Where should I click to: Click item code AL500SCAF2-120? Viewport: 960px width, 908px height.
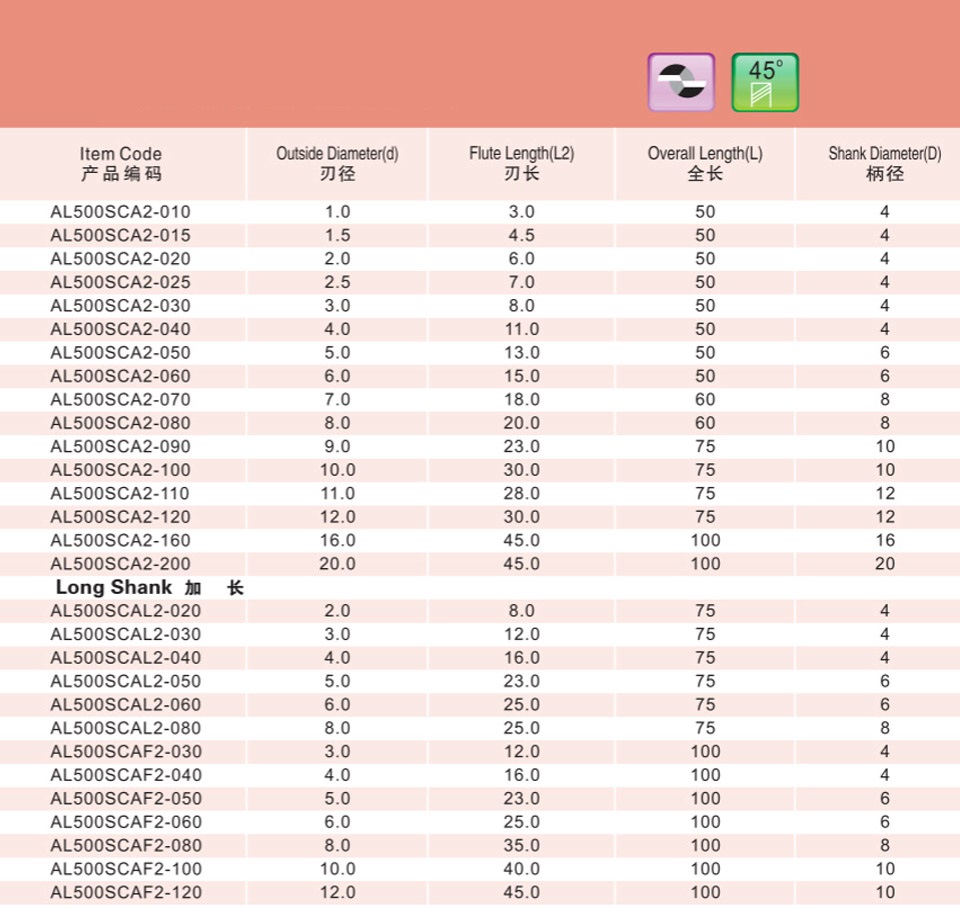click(126, 893)
